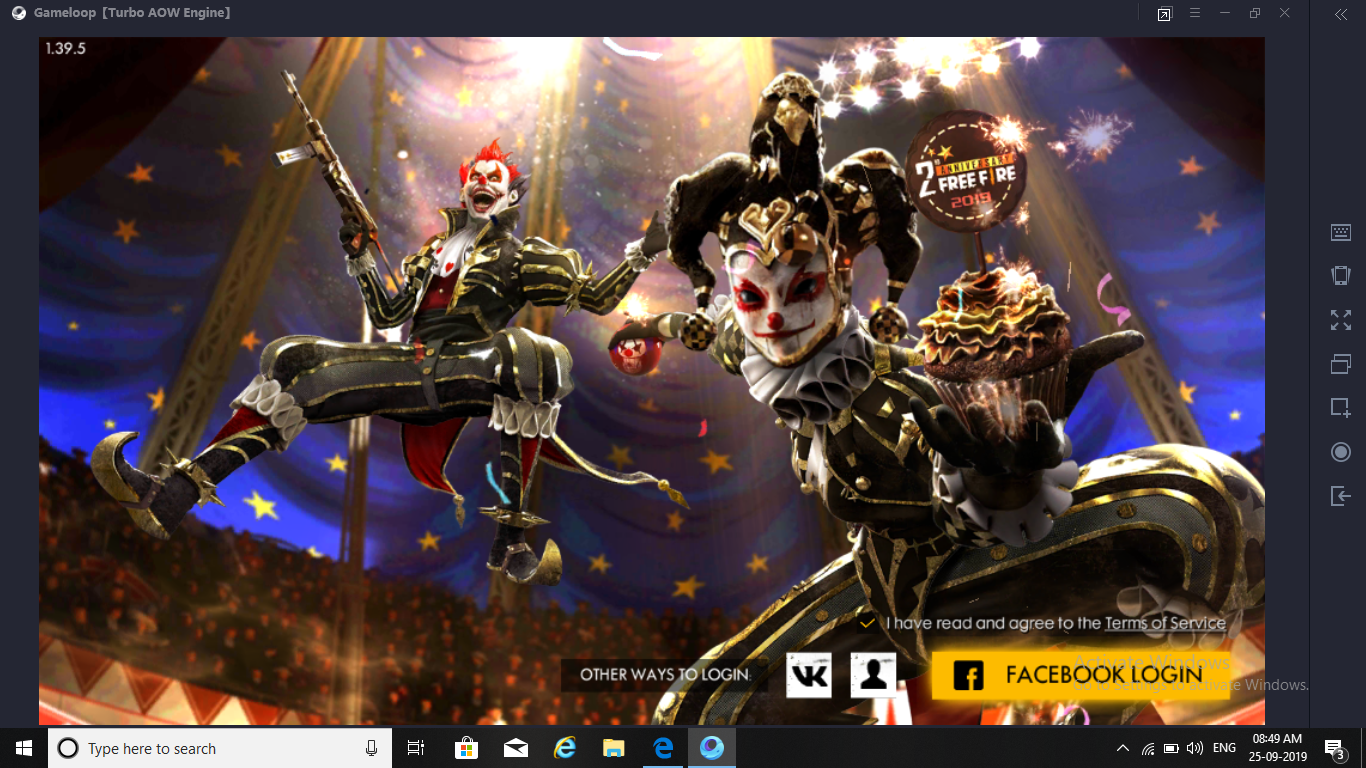Enter fullscreen with the expand arrows icon

pos(1341,320)
